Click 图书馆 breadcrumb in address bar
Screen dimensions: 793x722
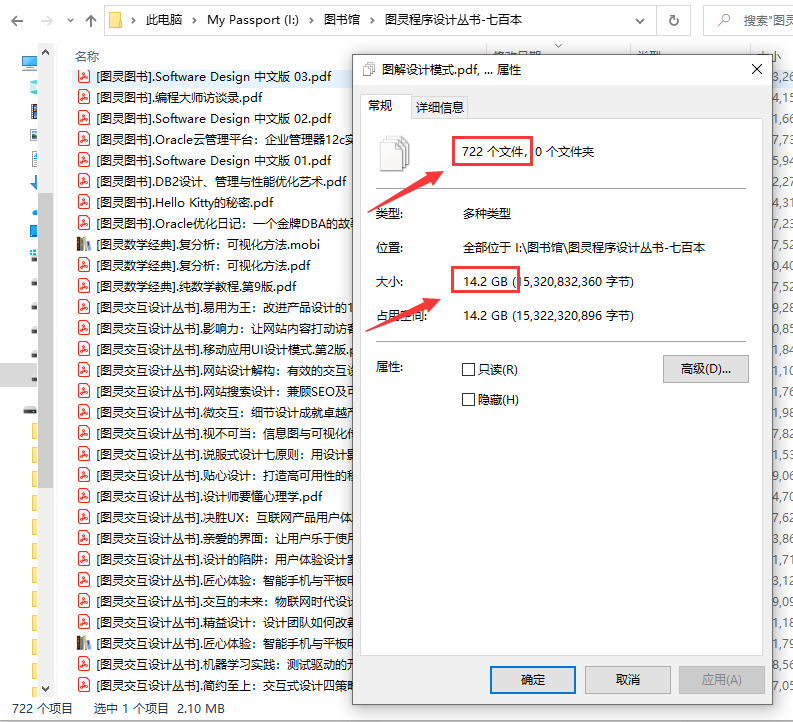[342, 20]
